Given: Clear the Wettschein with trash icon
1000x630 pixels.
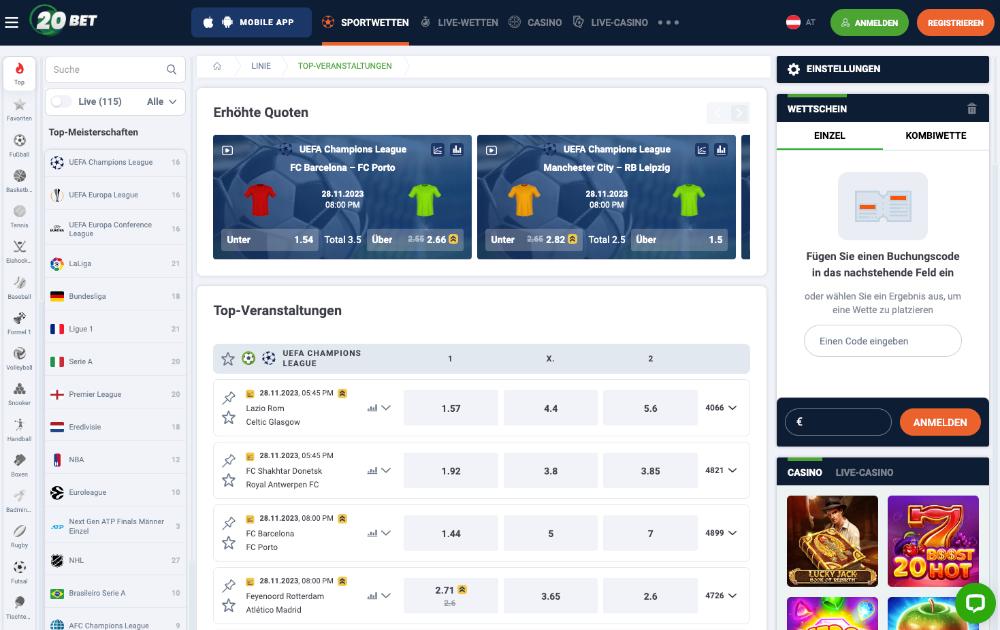Looking at the screenshot, I should click(971, 109).
